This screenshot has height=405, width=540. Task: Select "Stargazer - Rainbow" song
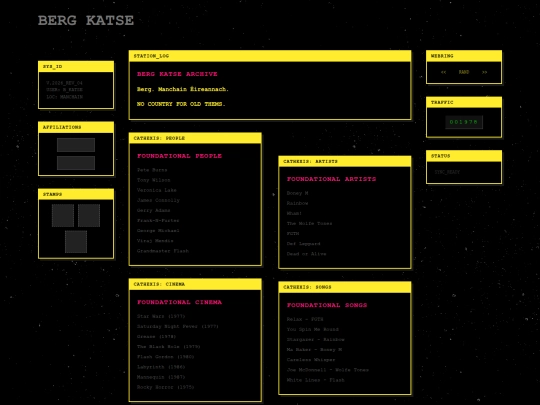click(x=315, y=340)
